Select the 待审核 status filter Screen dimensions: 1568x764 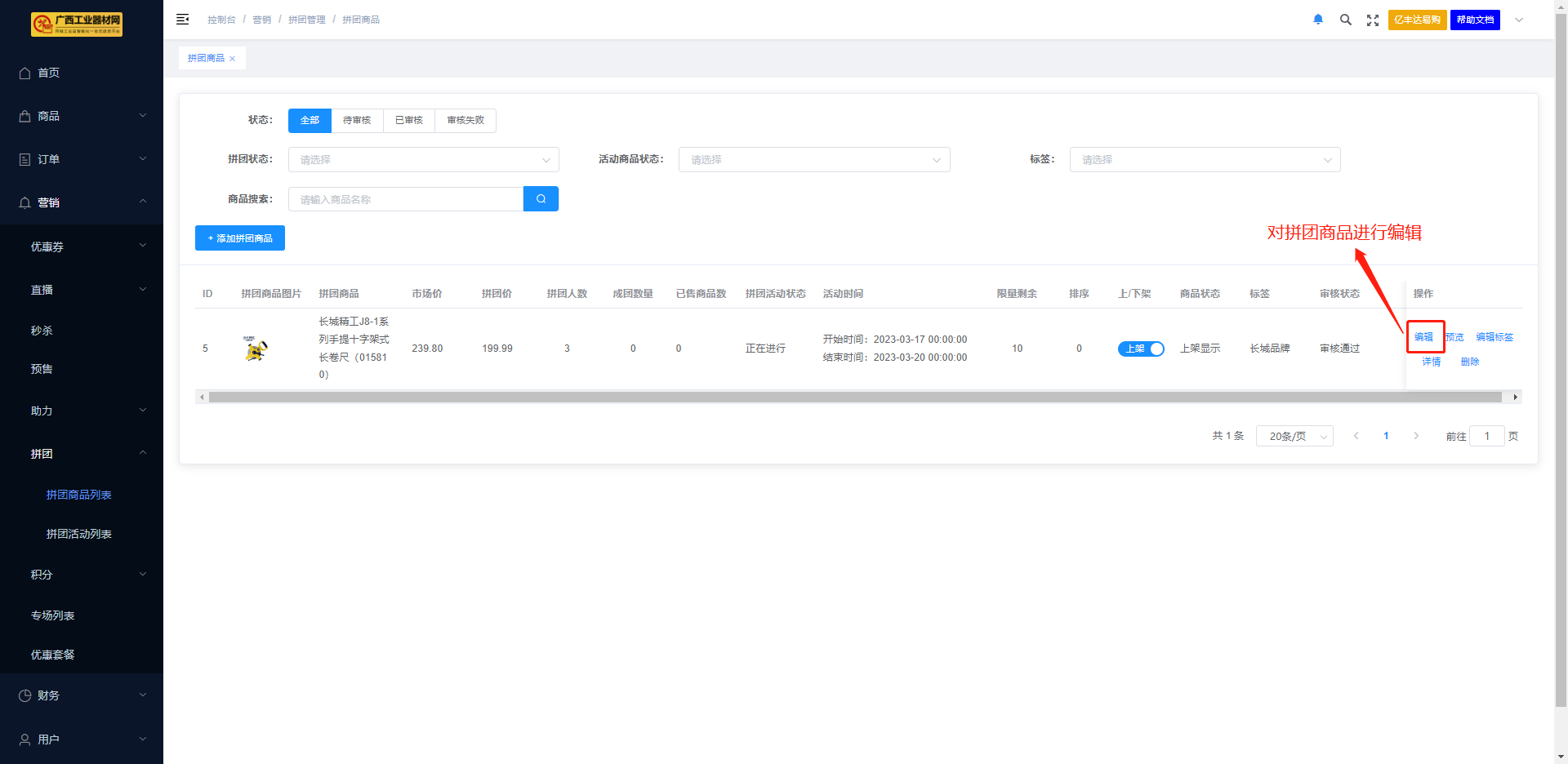357,121
